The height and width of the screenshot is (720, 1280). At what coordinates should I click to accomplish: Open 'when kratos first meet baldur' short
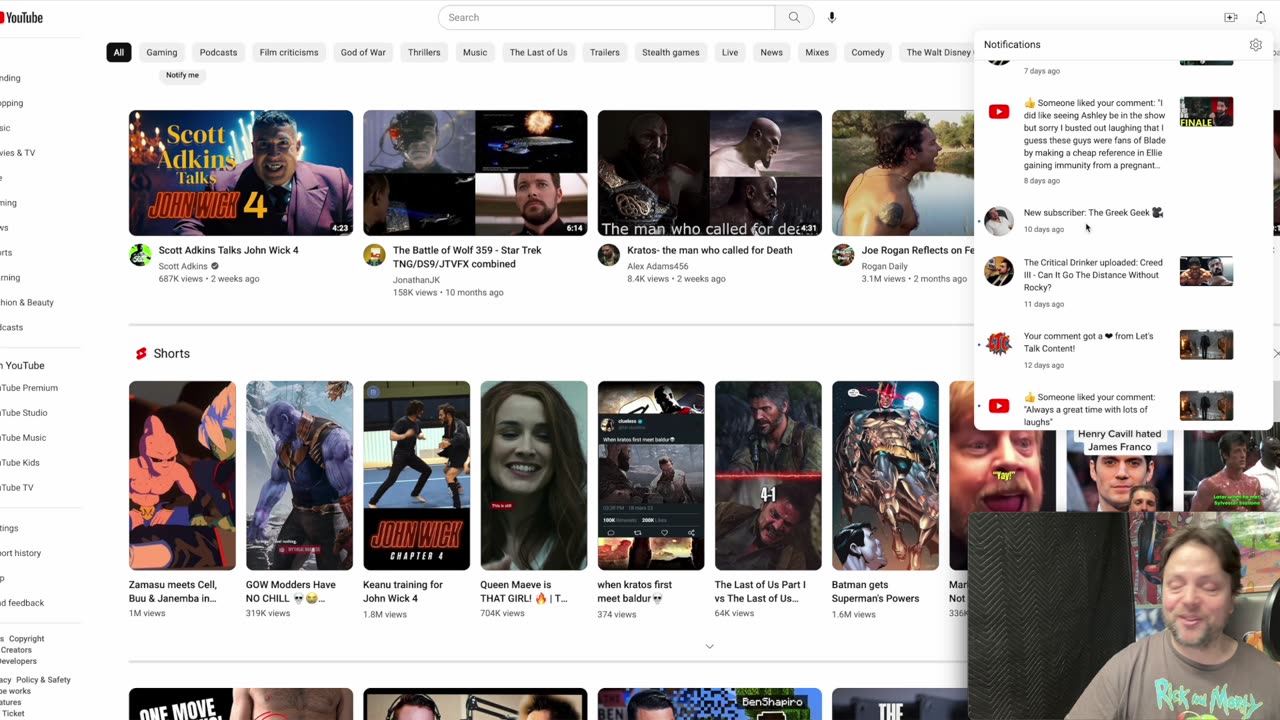pos(651,476)
